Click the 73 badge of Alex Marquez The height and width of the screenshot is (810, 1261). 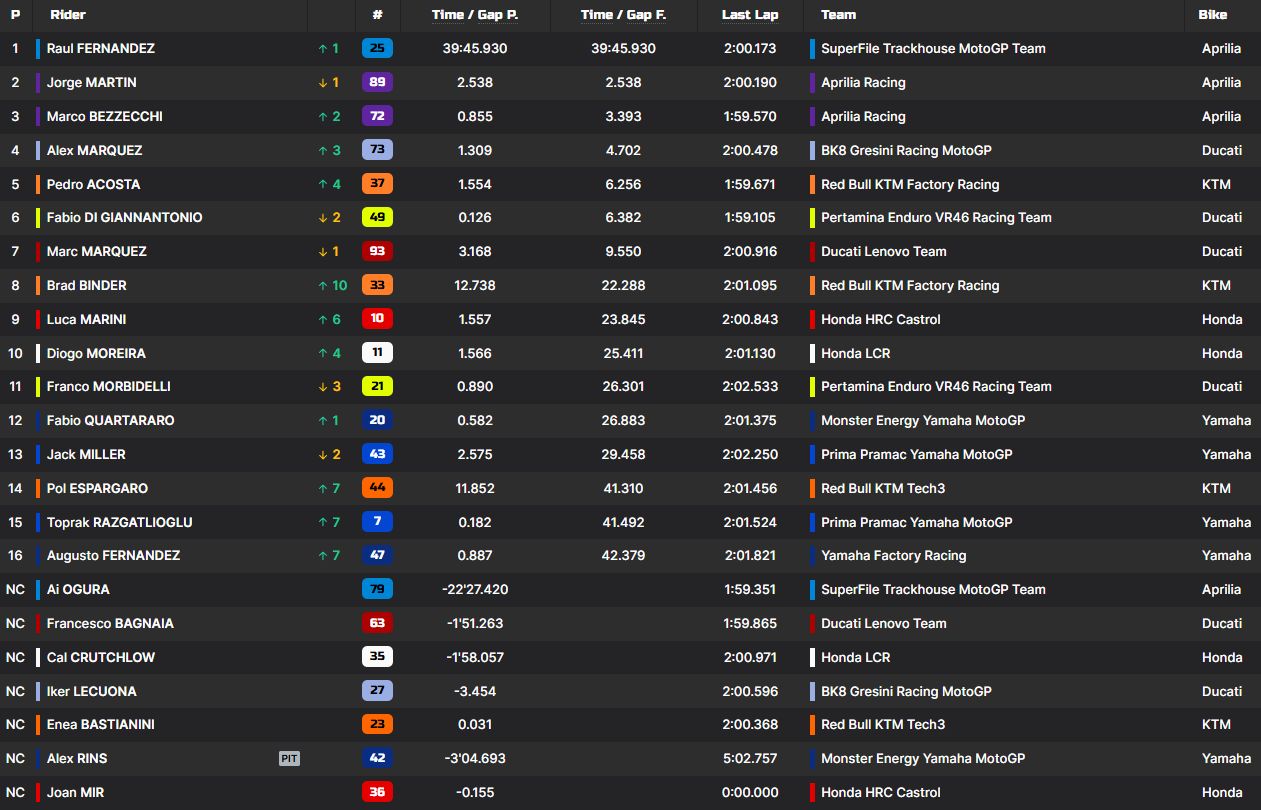pos(377,150)
